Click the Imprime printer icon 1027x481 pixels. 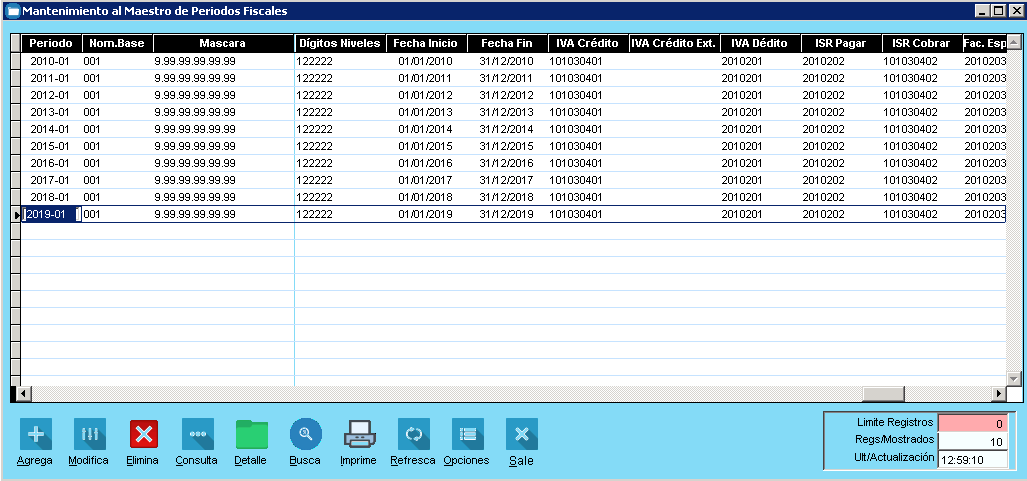(x=359, y=434)
